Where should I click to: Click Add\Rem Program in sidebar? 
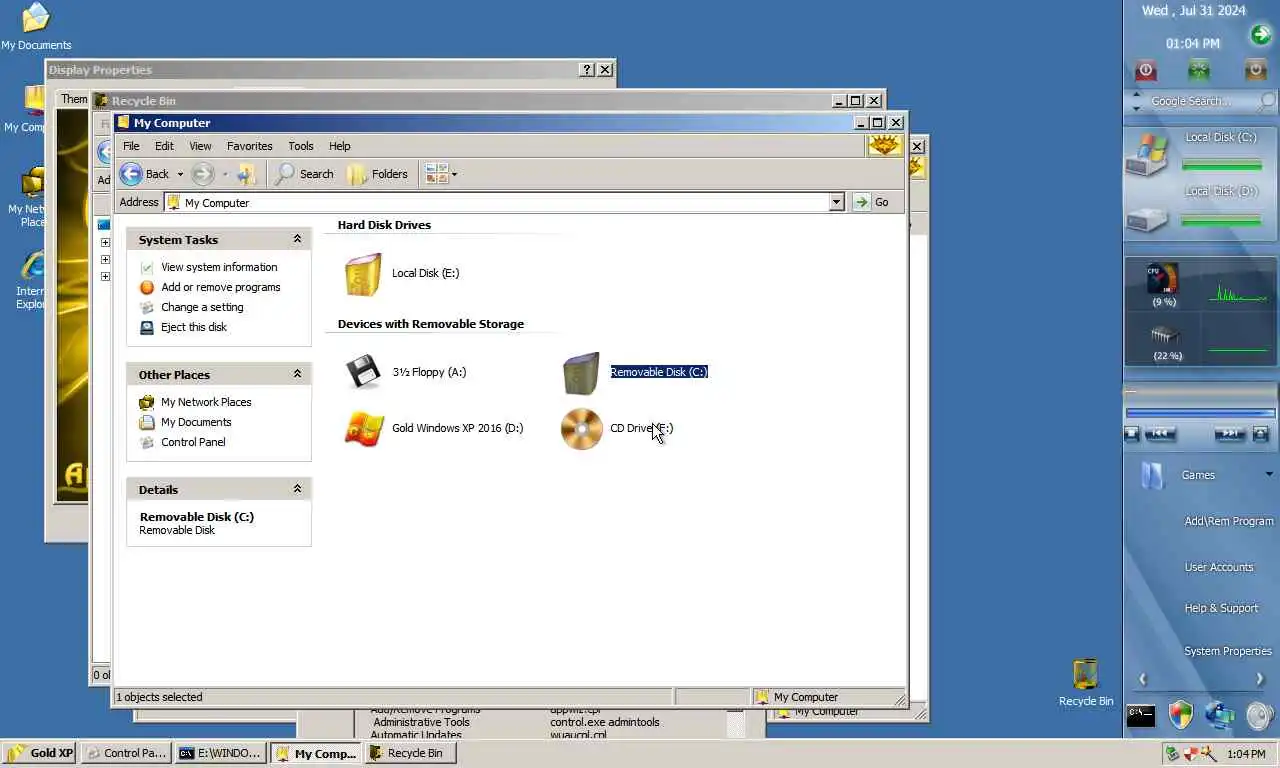[x=1229, y=521]
